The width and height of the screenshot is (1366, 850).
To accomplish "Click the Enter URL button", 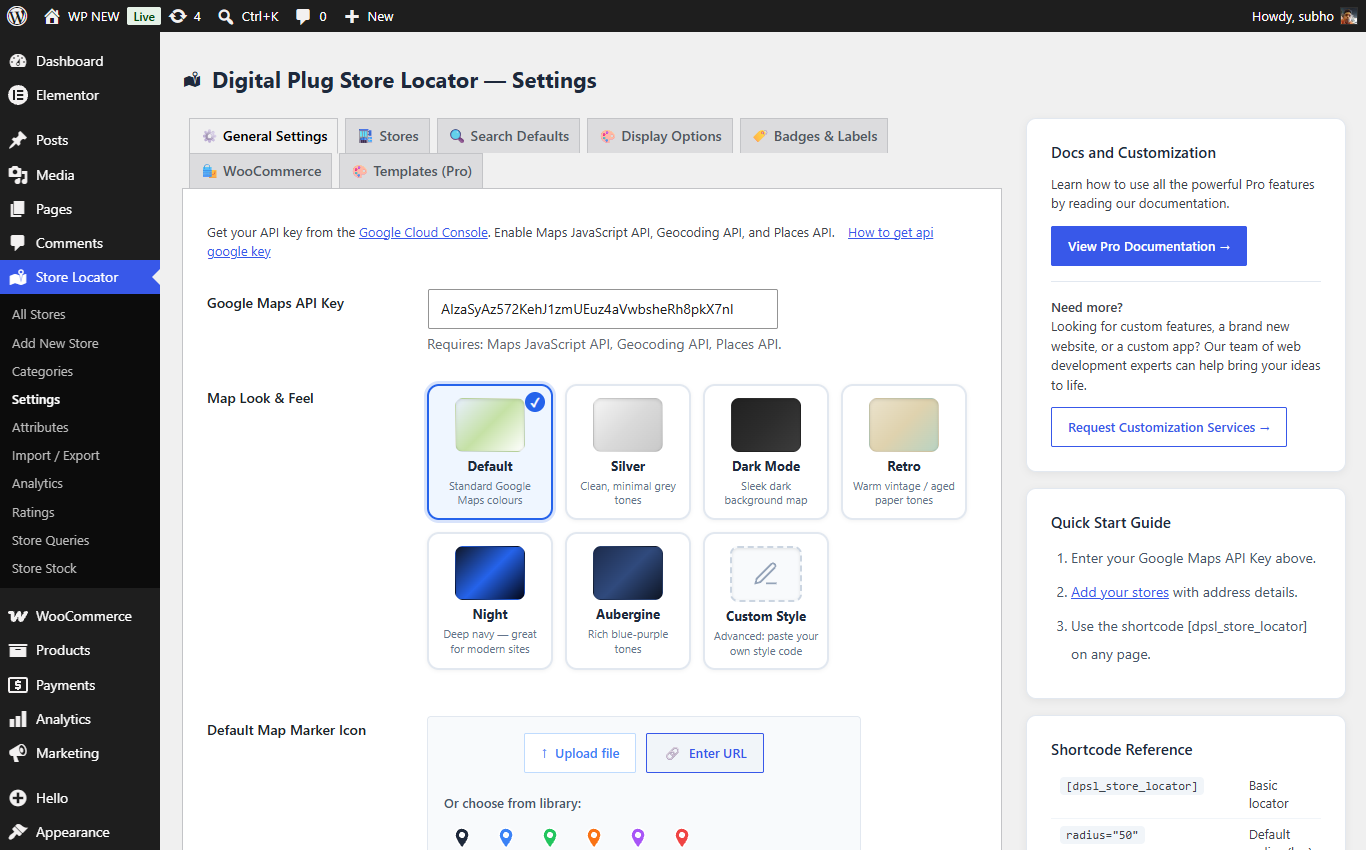I will tap(705, 753).
